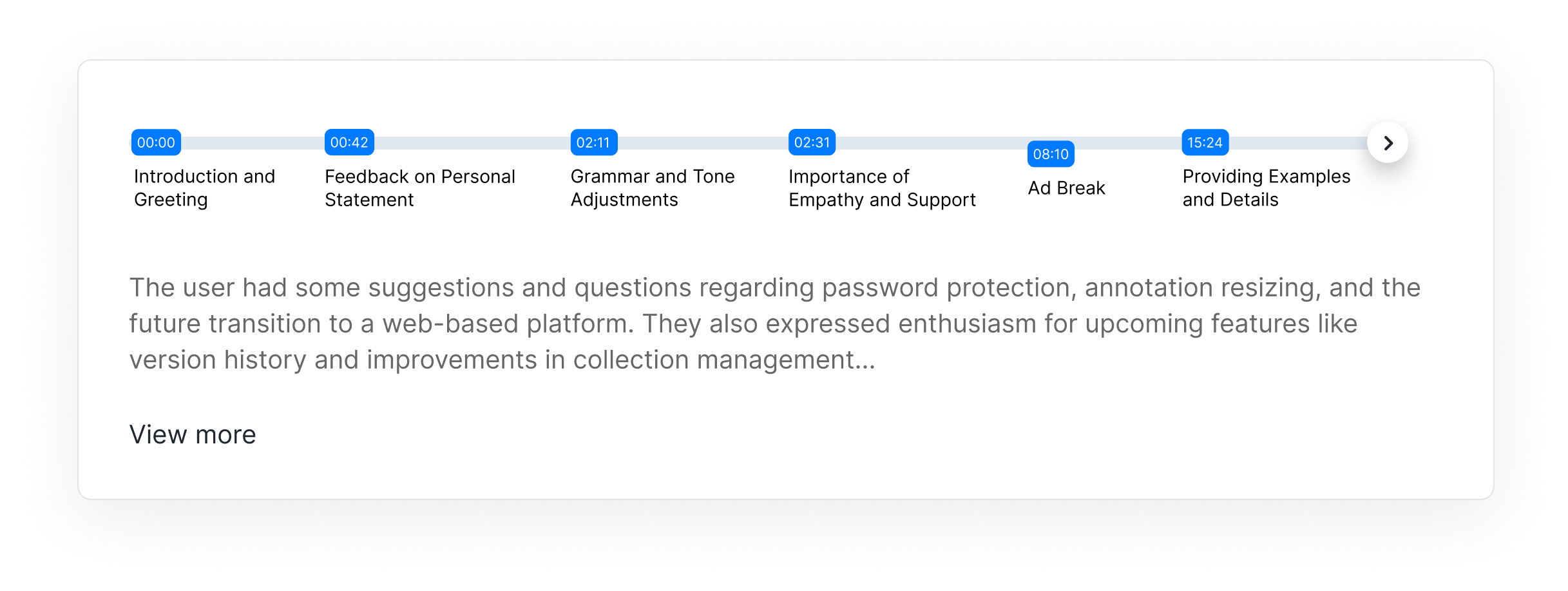
Task: Select Importance of Empathy and Support chapter
Action: pyautogui.click(x=881, y=188)
